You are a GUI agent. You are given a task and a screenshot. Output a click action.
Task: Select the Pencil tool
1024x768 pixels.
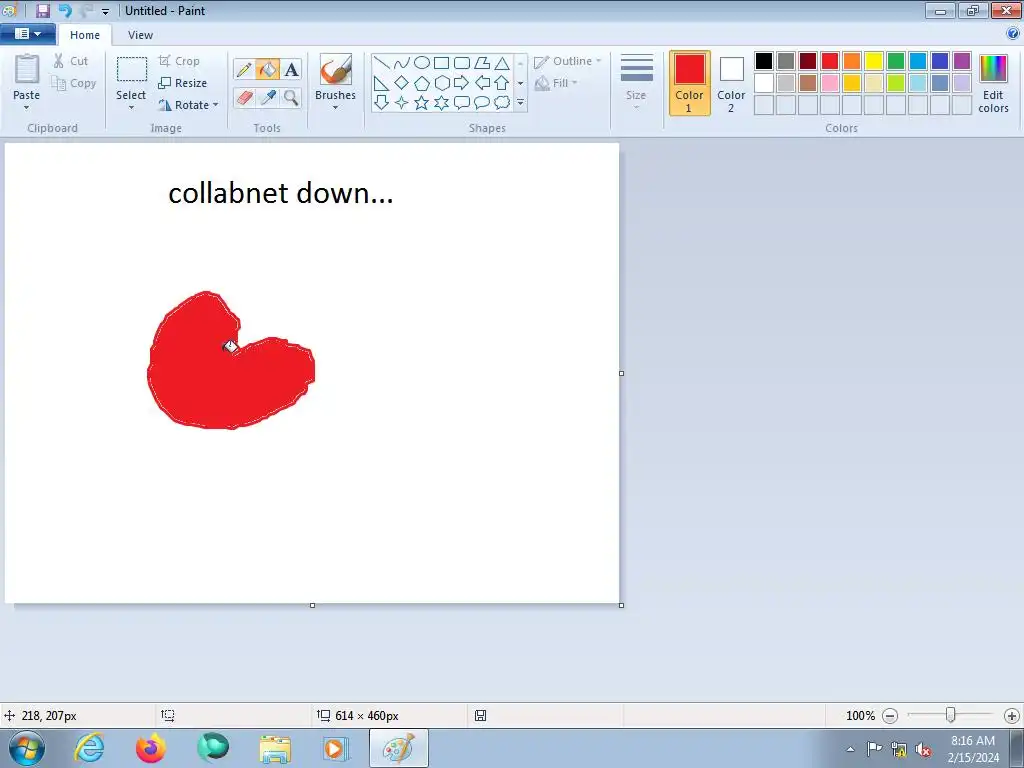(244, 69)
